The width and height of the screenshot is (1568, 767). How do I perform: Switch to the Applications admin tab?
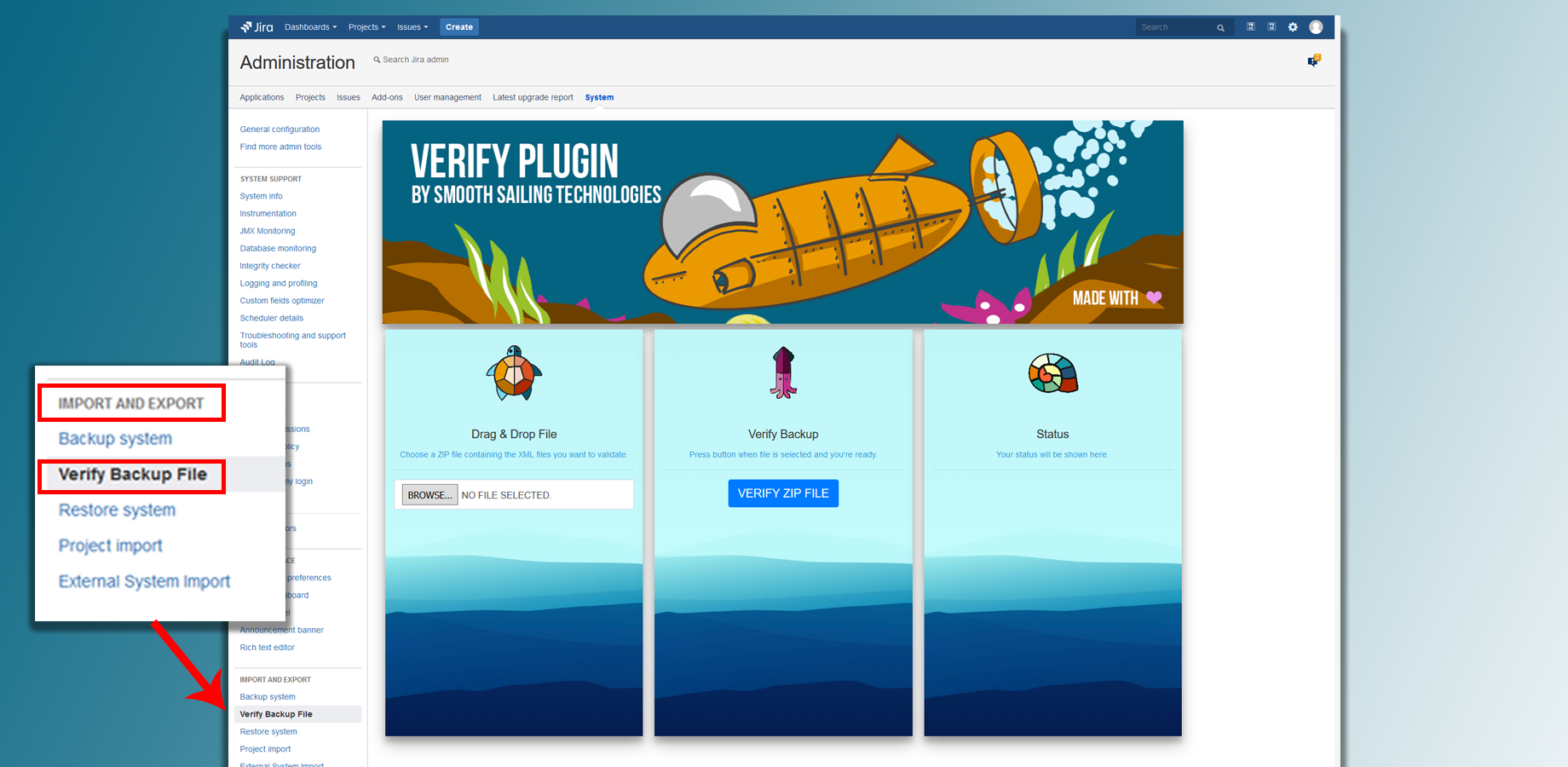(262, 97)
